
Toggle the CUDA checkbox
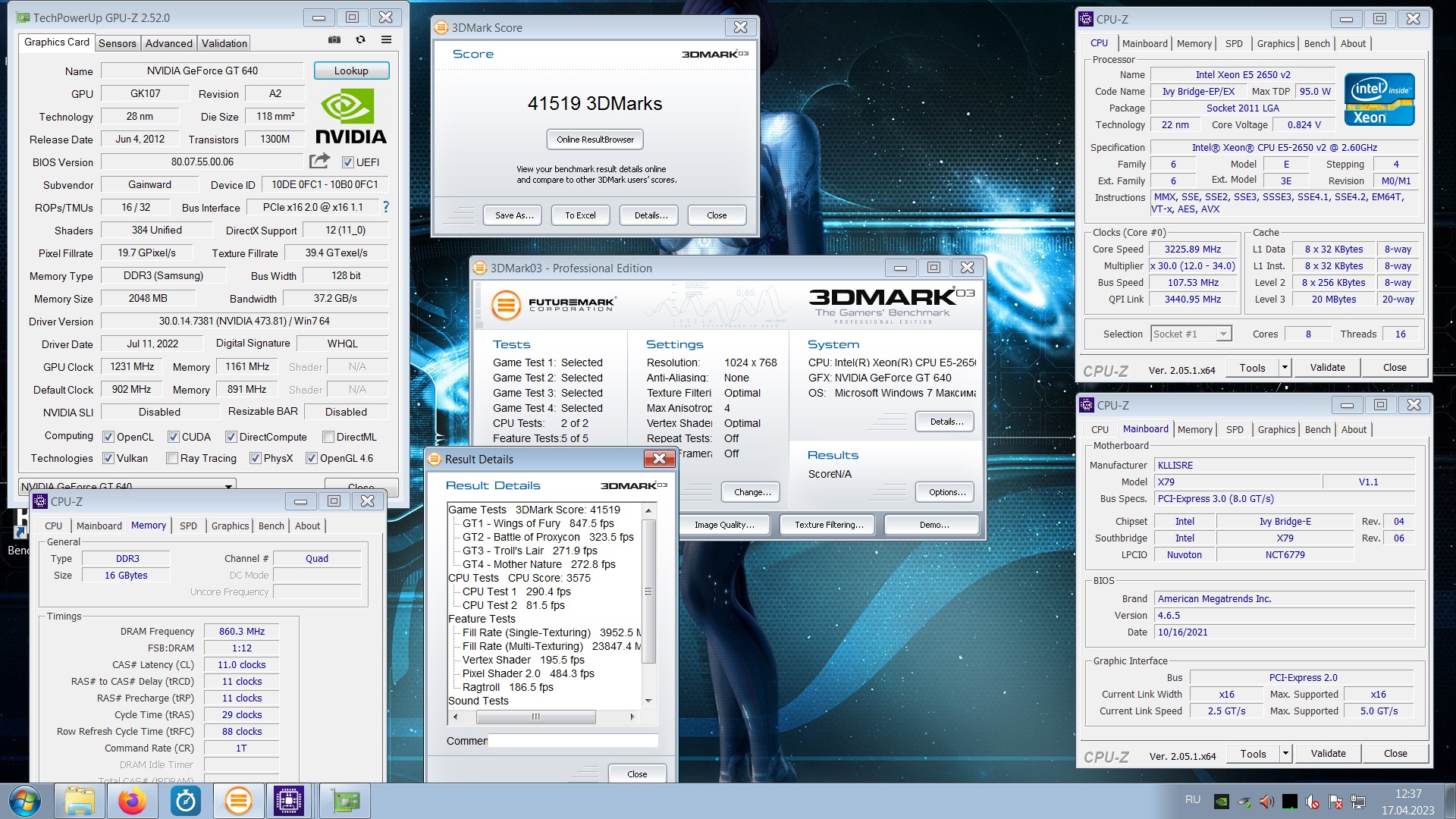(x=174, y=437)
